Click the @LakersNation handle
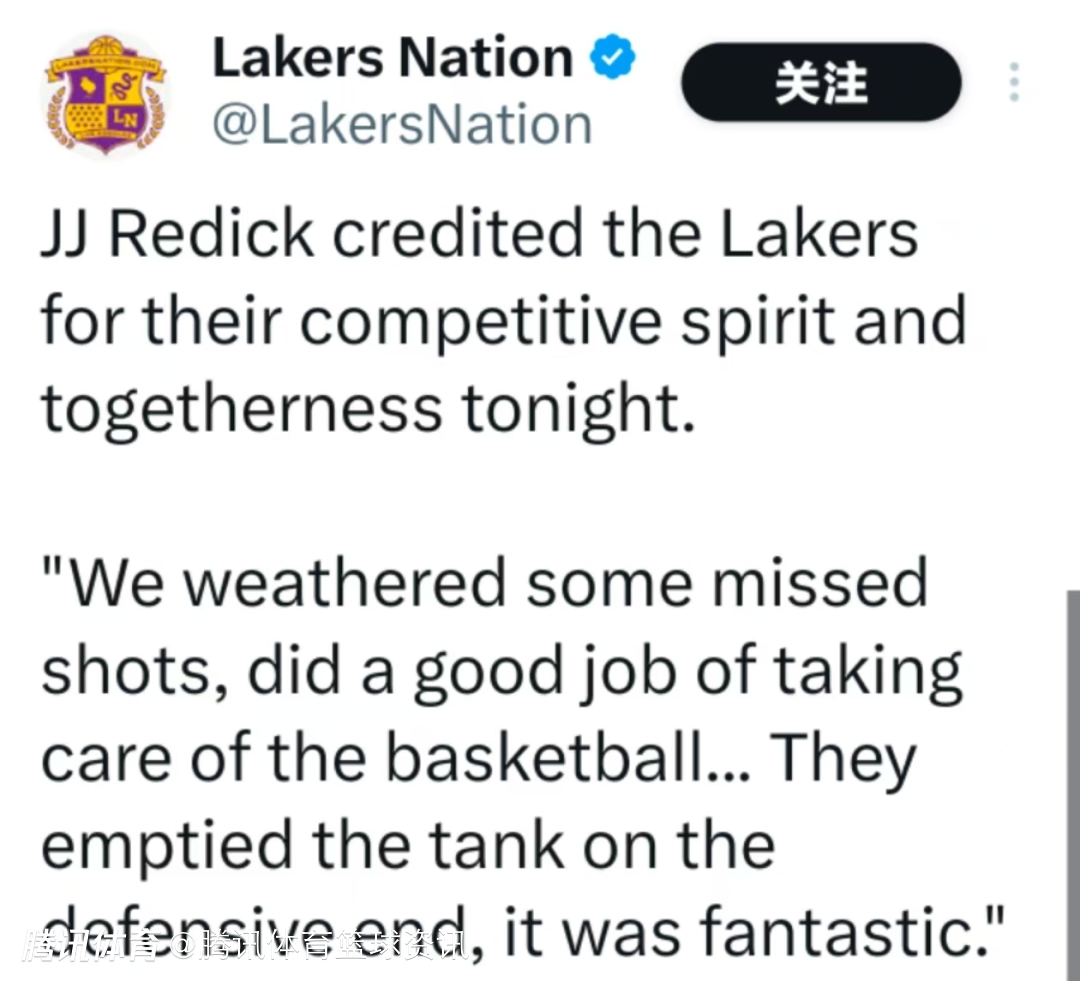The width and height of the screenshot is (1080, 981). coord(402,126)
